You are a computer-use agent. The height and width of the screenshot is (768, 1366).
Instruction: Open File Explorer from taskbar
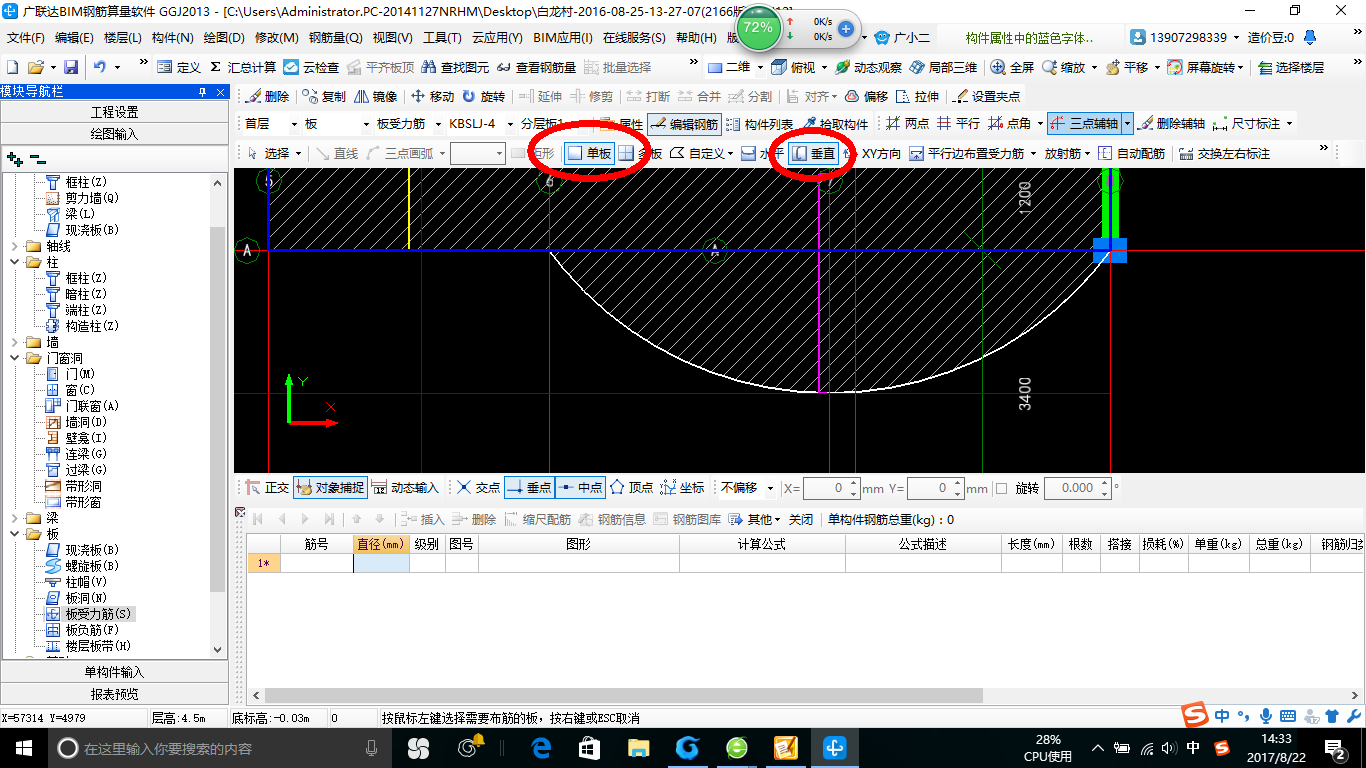pyautogui.click(x=638, y=748)
